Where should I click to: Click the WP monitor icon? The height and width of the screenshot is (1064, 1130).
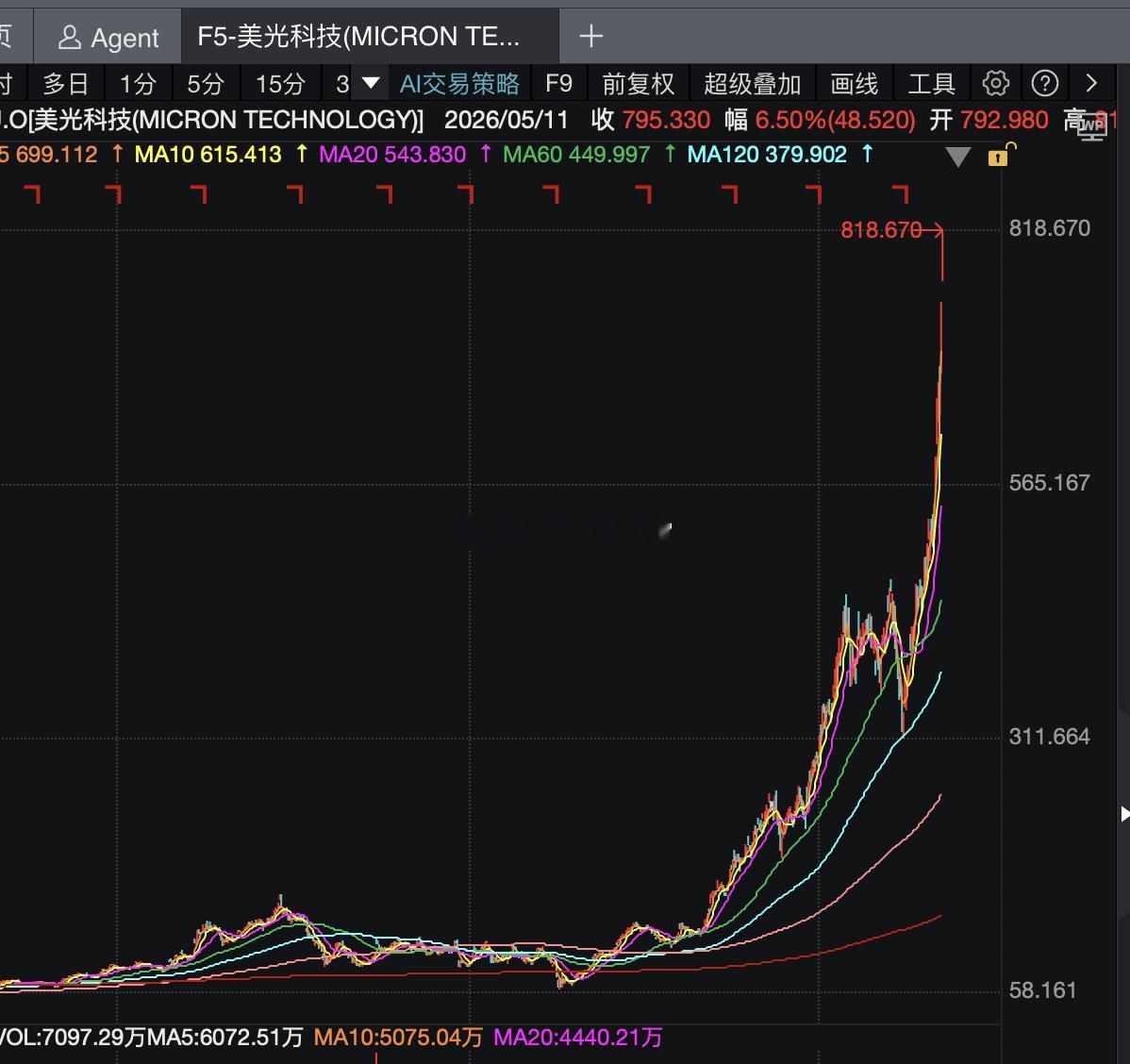point(1092,126)
